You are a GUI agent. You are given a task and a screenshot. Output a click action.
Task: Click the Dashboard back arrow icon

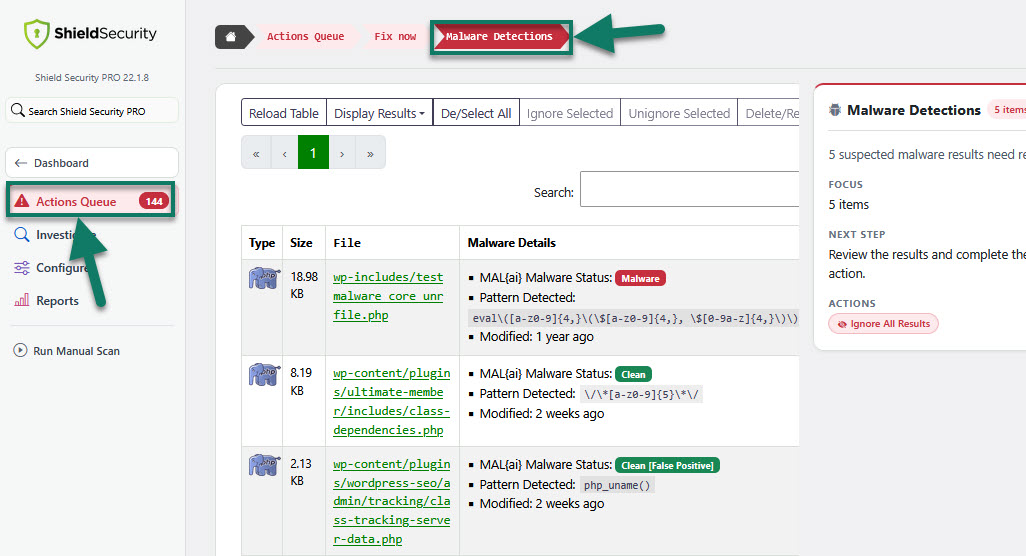[x=21, y=163]
